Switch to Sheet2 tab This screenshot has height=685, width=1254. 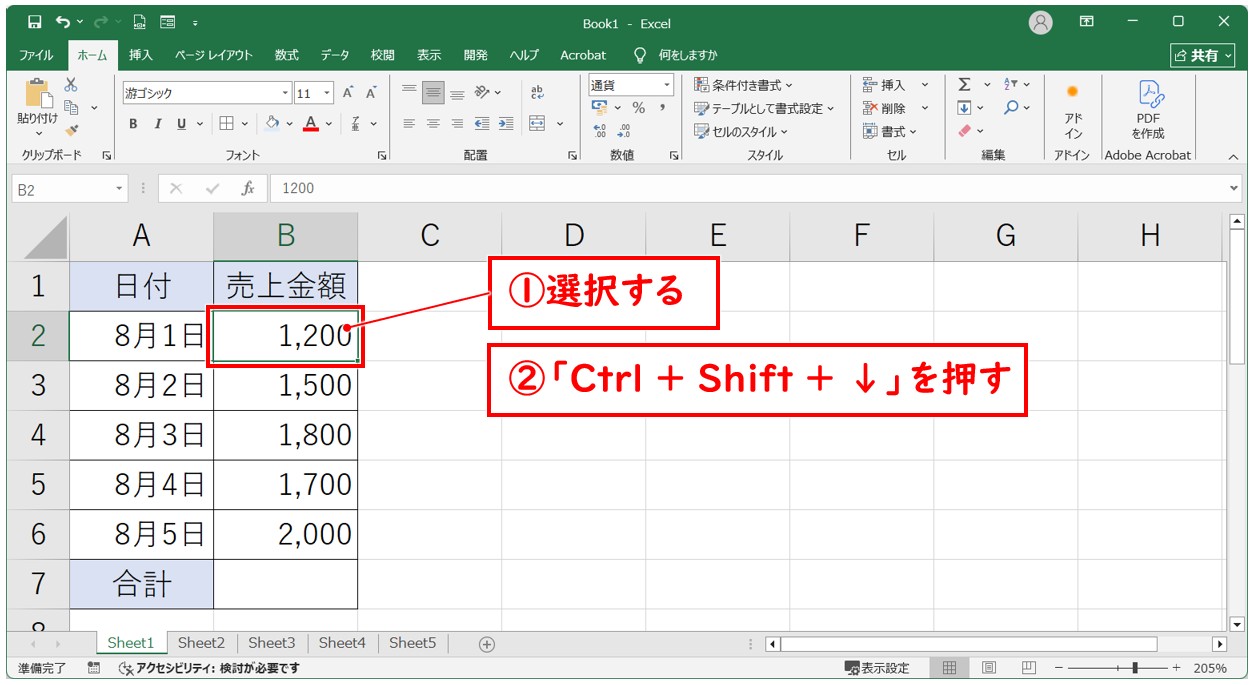point(201,643)
